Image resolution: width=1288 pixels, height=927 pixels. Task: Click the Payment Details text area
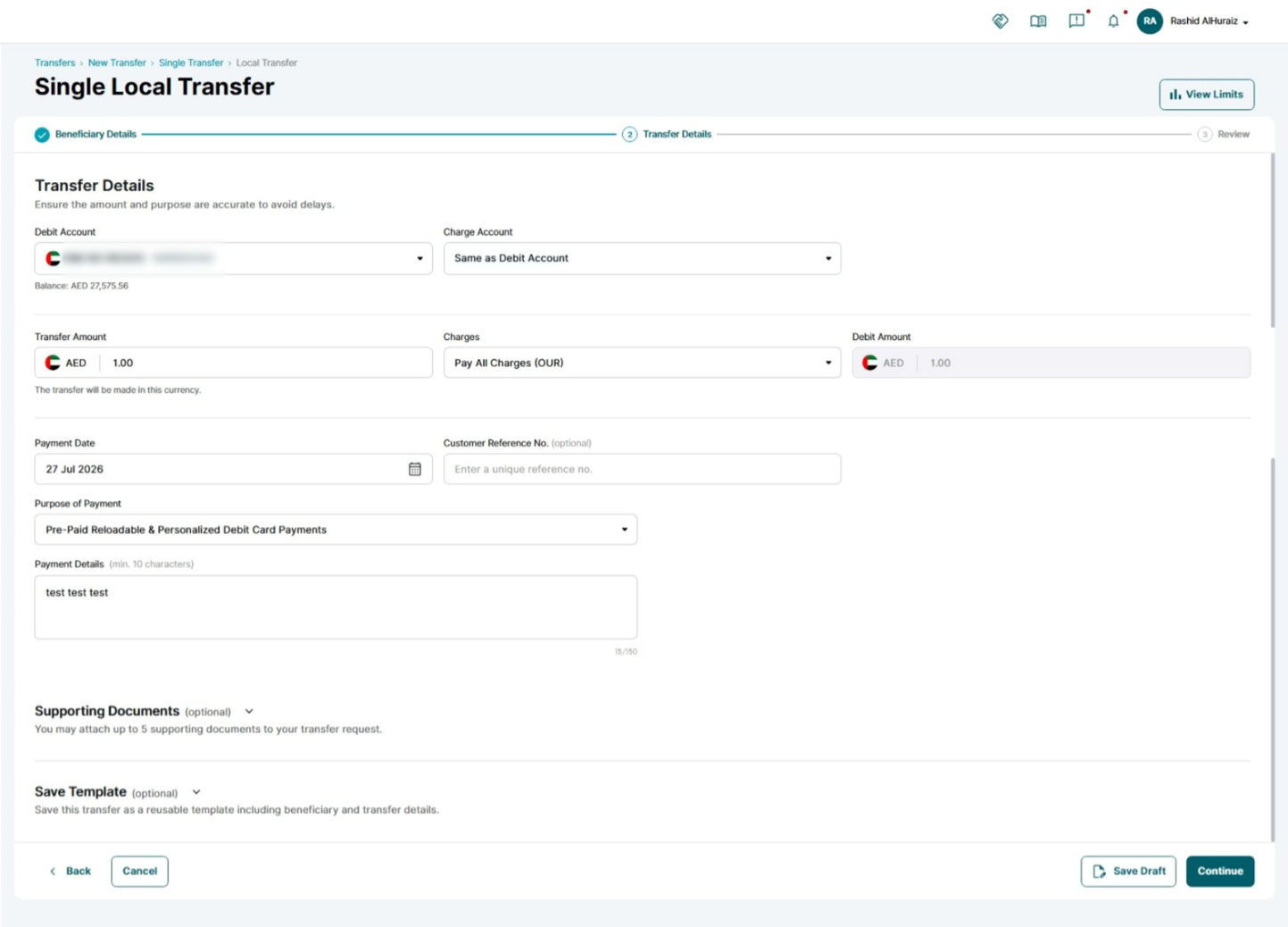point(336,607)
